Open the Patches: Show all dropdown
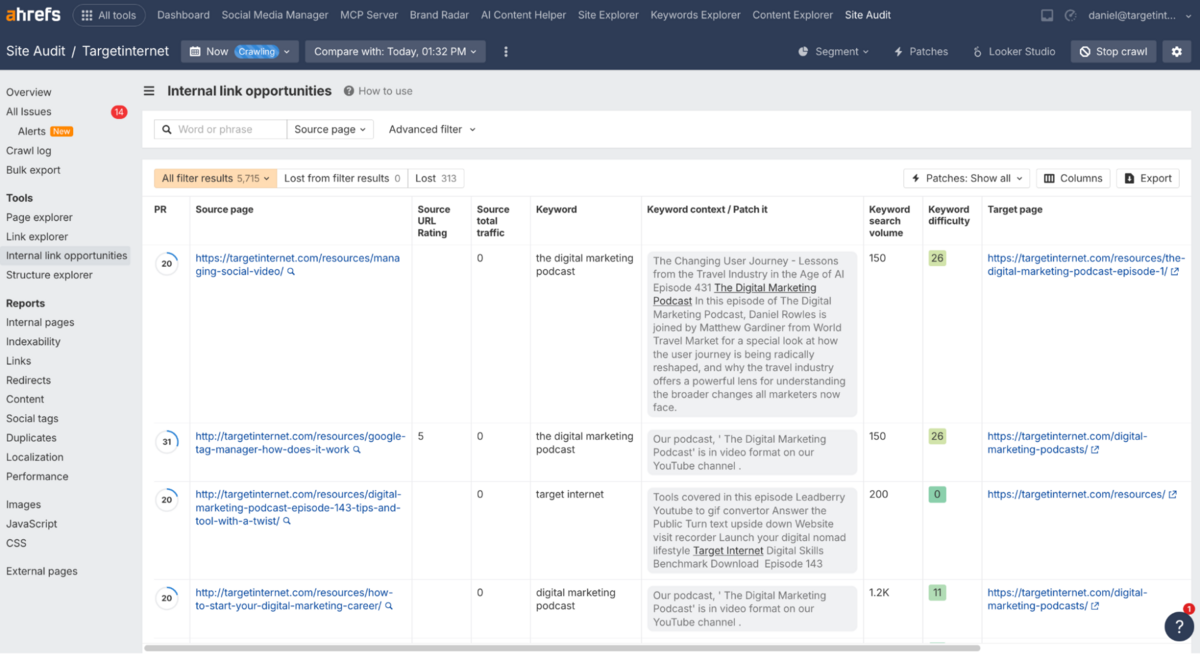 coord(967,178)
